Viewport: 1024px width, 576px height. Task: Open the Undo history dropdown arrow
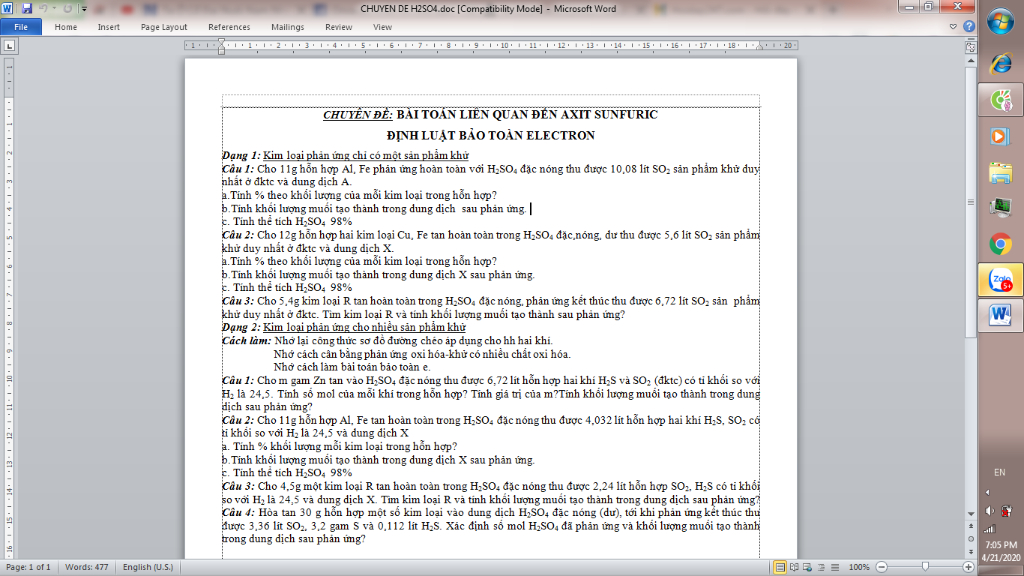point(54,9)
